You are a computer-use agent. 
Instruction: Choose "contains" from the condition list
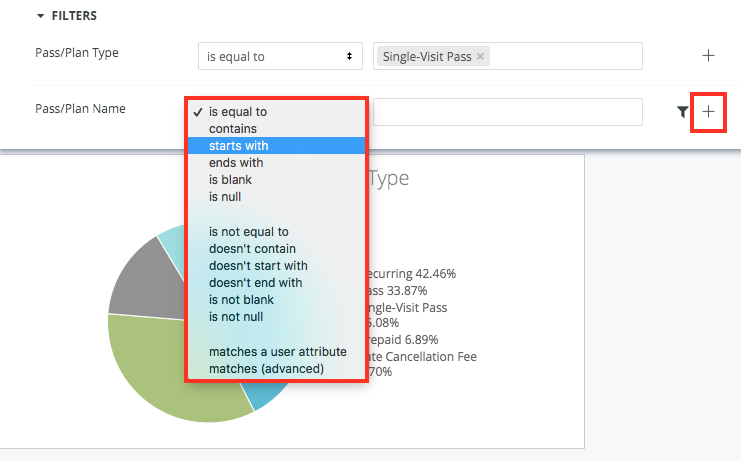(x=233, y=128)
